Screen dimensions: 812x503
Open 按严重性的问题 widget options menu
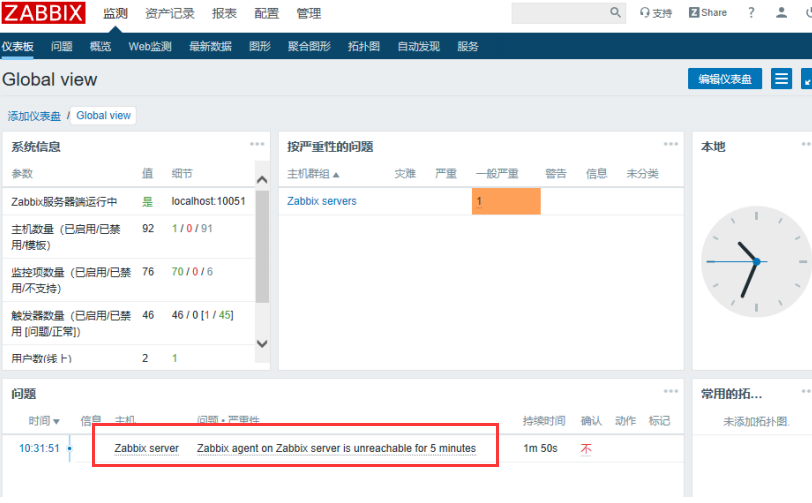click(x=671, y=144)
